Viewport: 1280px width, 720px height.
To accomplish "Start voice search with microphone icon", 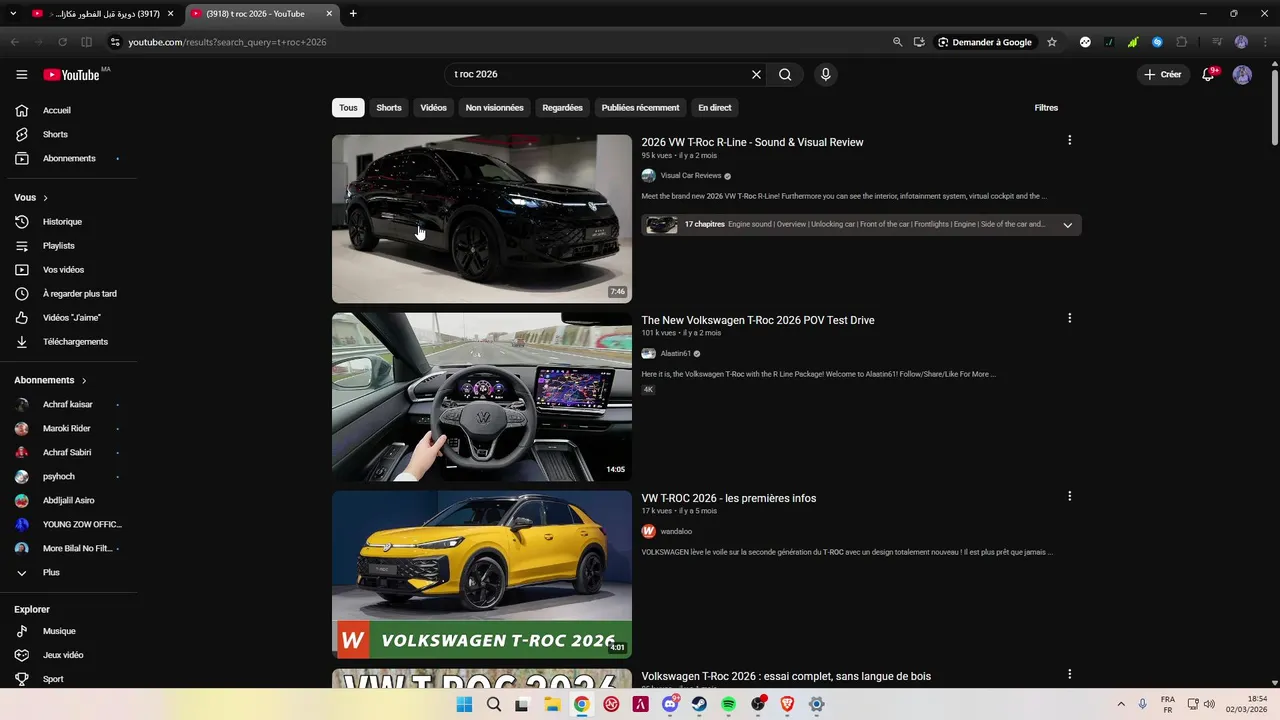I will click(825, 75).
